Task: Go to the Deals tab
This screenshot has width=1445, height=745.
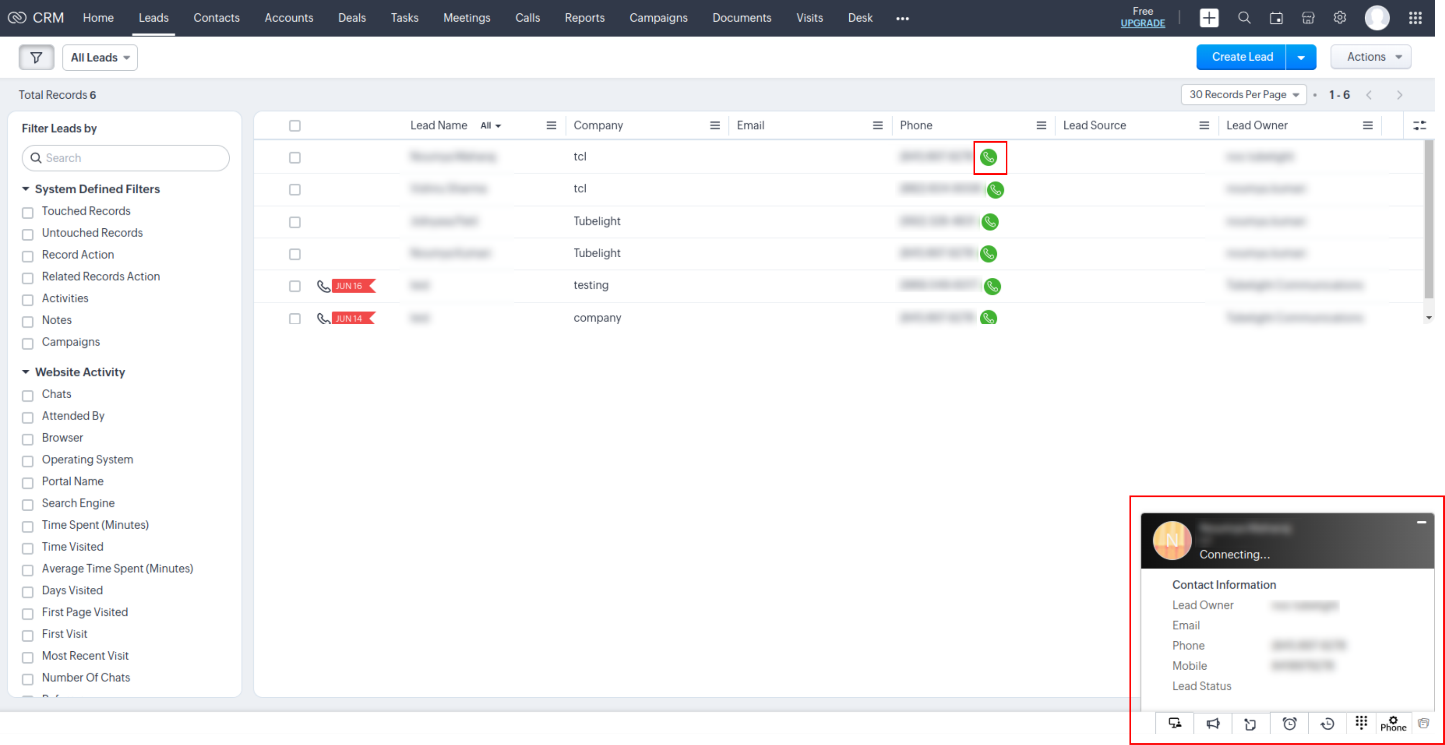Action: click(x=352, y=18)
